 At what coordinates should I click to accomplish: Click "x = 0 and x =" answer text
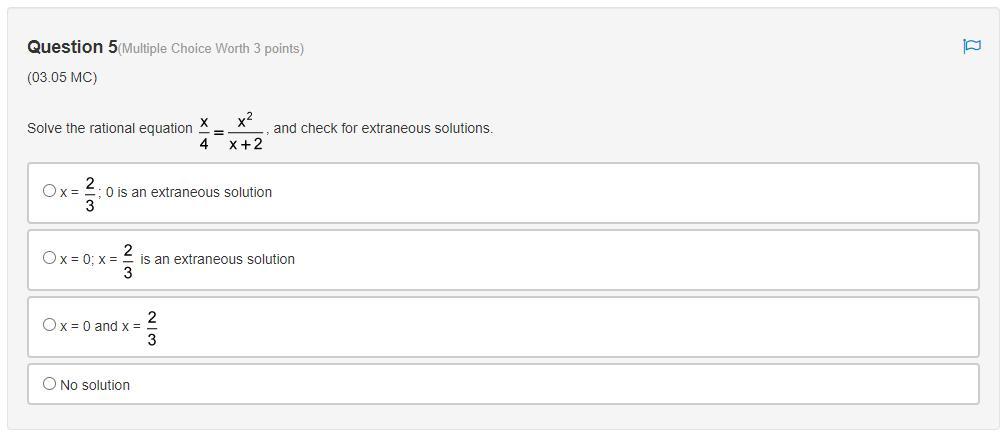pos(100,326)
